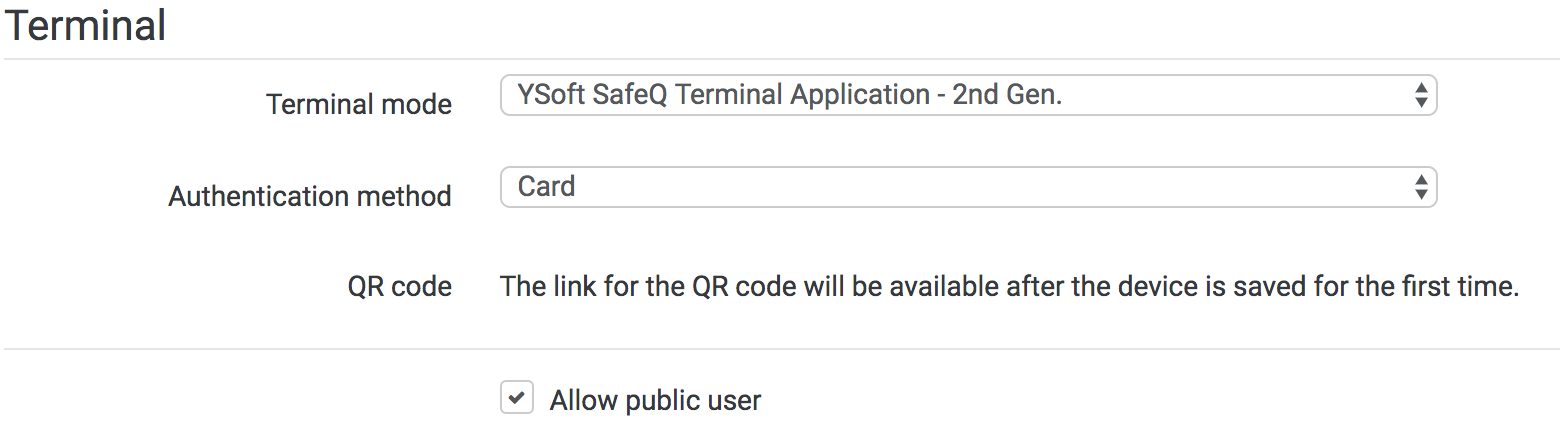The height and width of the screenshot is (438, 1560).
Task: Select the 'YSoft SafeQ Terminal Application - 2nd Gen.' value
Action: pos(789,95)
